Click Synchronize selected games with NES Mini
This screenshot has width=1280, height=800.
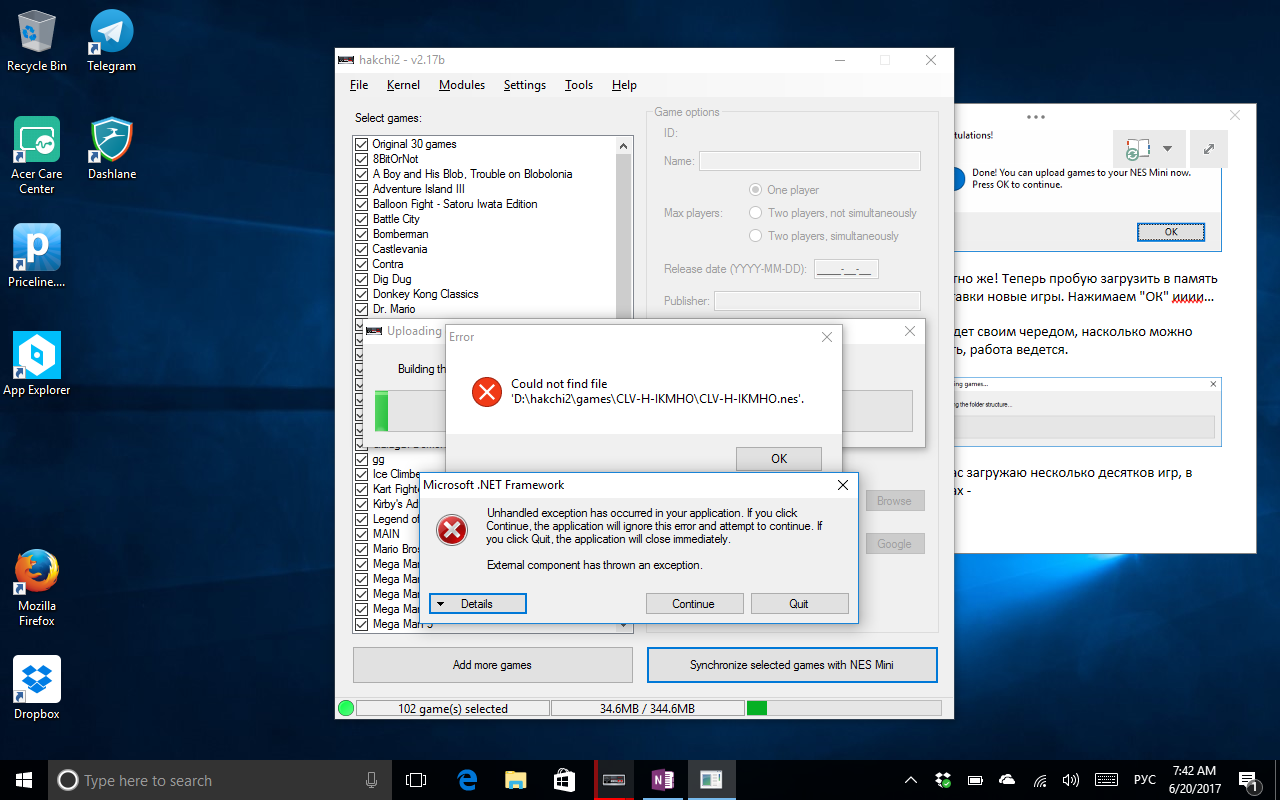click(x=792, y=665)
